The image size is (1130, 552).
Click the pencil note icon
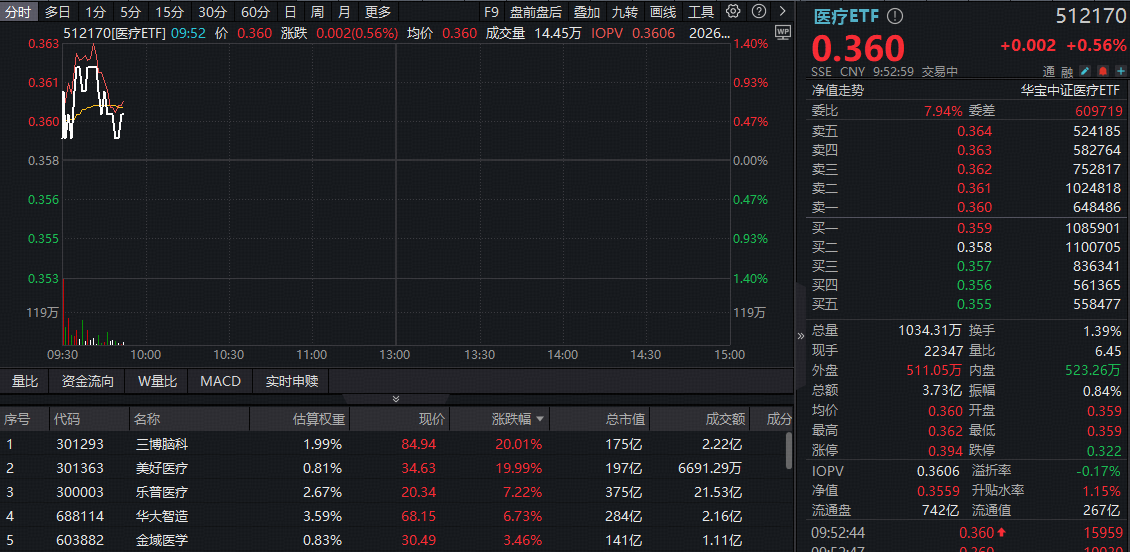[1086, 72]
